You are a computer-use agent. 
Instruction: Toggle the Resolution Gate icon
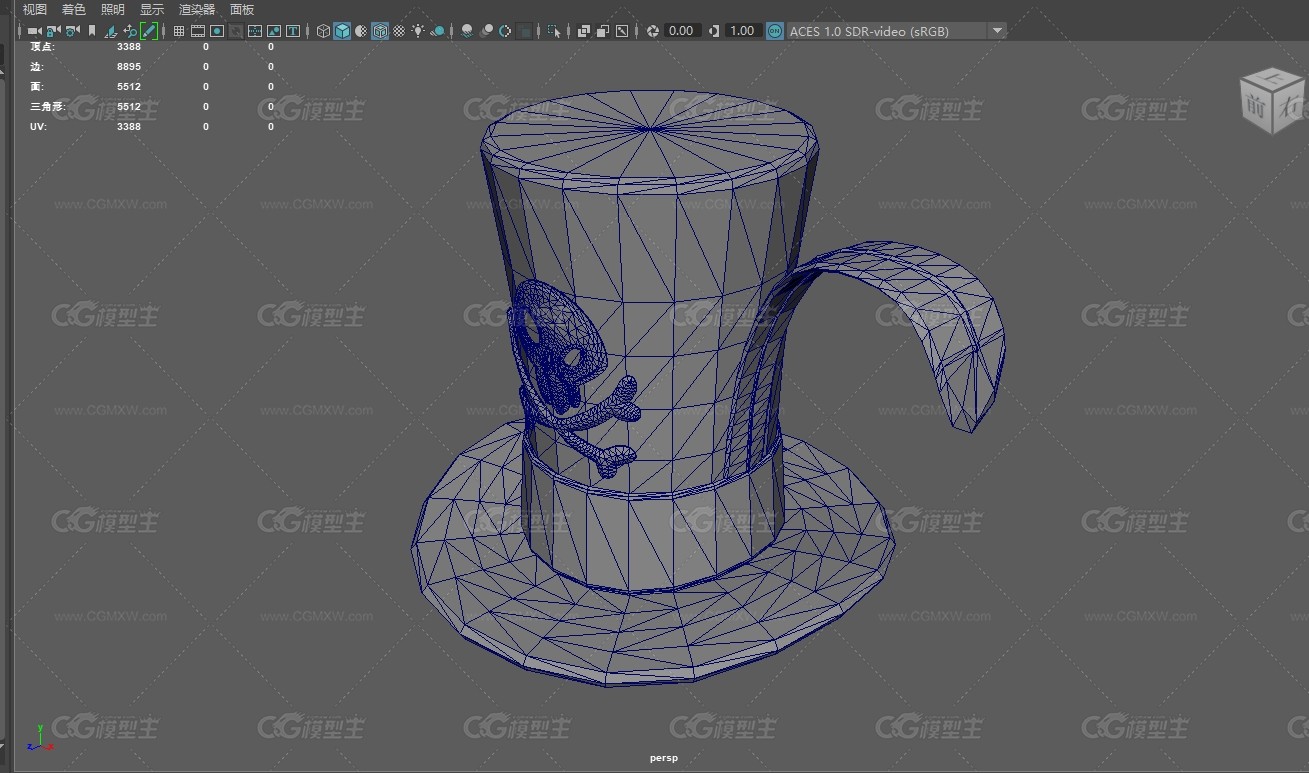pyautogui.click(x=217, y=31)
